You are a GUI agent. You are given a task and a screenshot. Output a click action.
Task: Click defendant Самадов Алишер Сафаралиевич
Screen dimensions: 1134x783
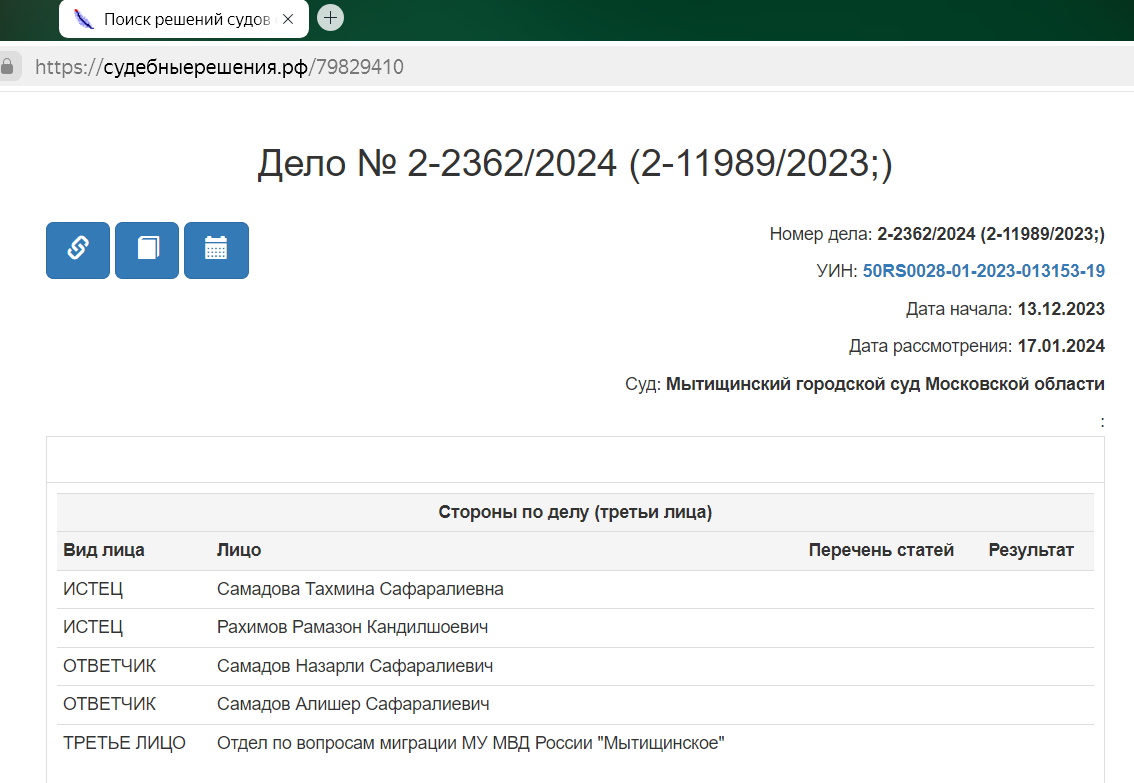click(x=352, y=704)
